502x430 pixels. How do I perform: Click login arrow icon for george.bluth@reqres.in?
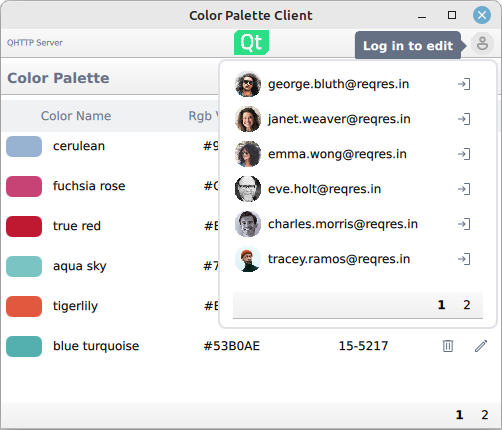464,84
